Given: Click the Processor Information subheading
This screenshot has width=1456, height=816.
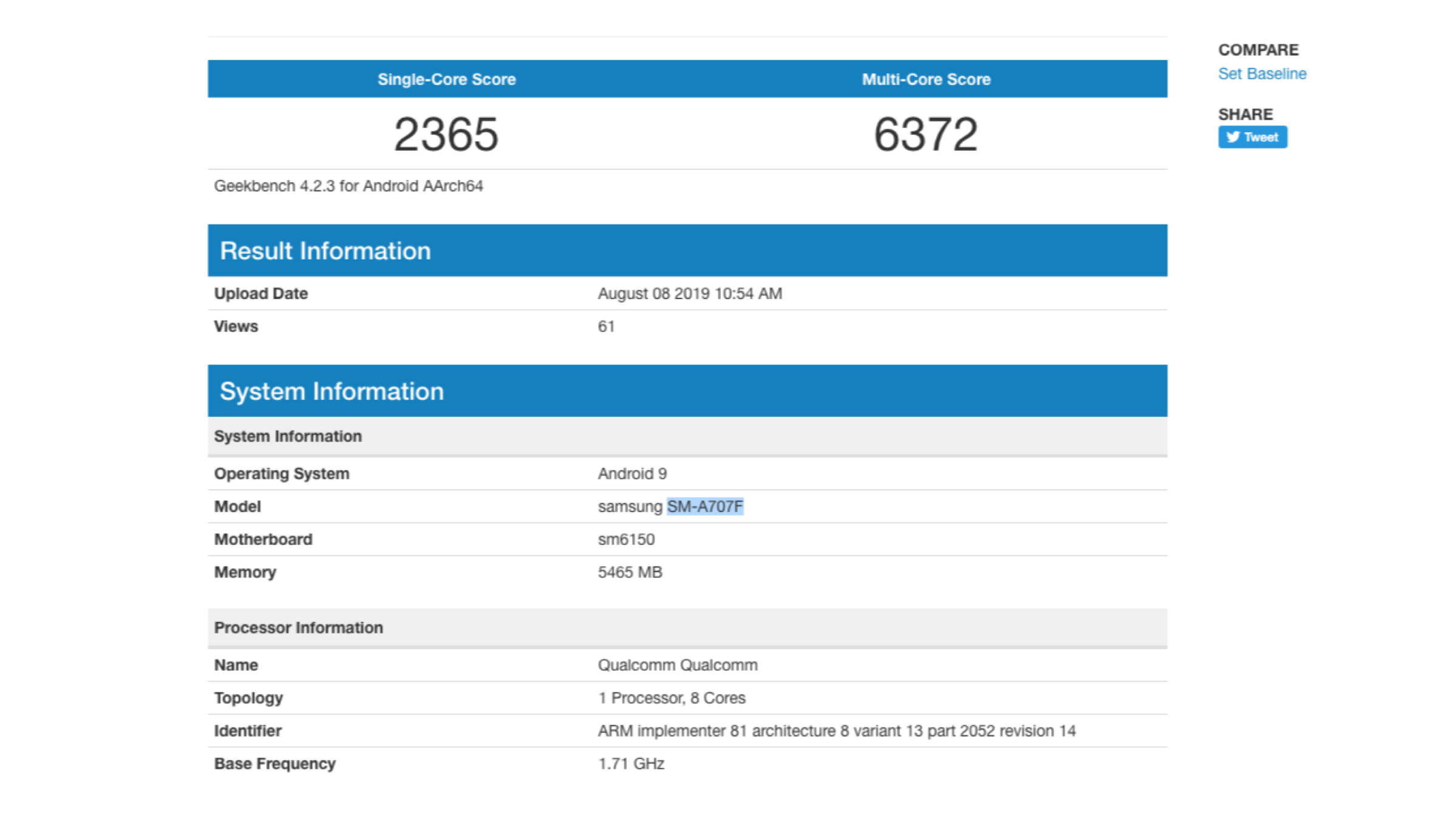Looking at the screenshot, I should [x=298, y=628].
